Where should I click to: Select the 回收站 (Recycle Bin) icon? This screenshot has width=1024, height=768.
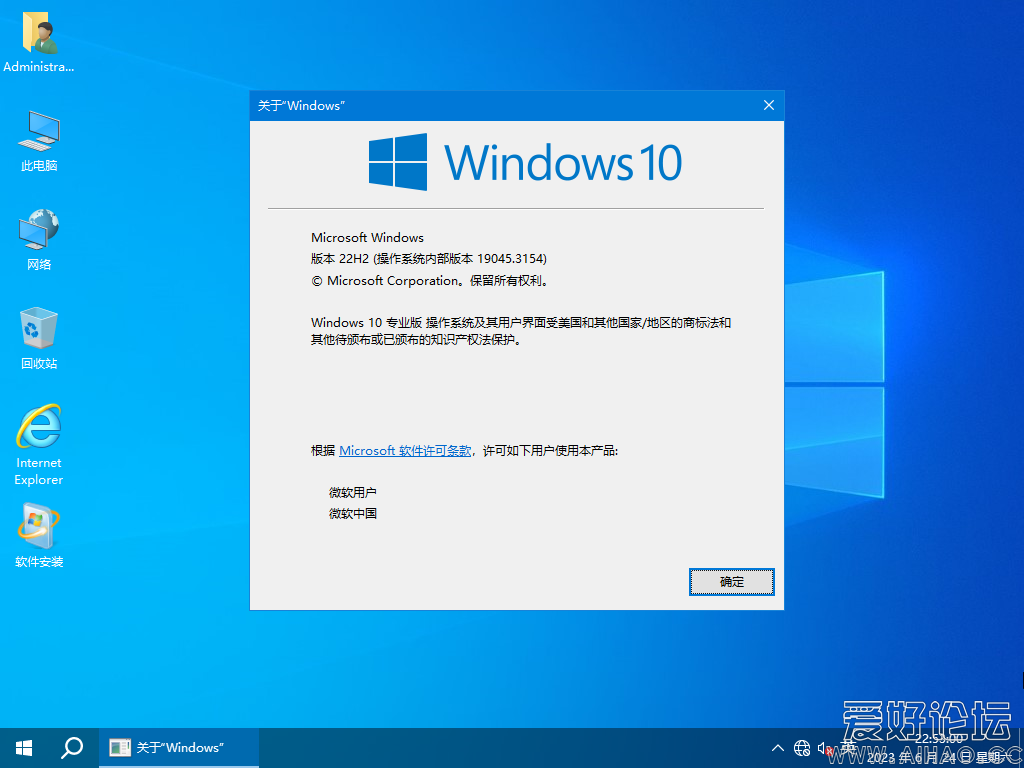[39, 333]
